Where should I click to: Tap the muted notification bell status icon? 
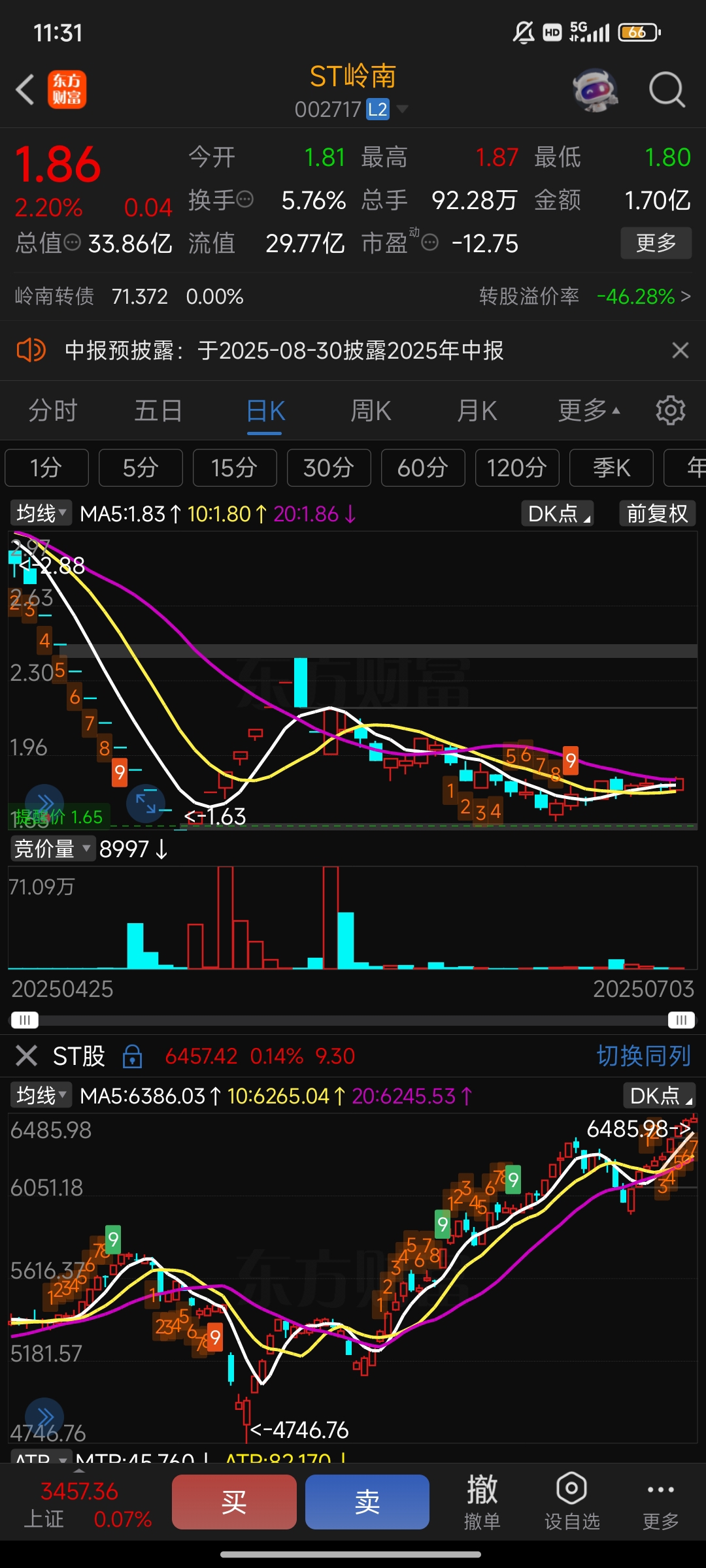coord(524,32)
